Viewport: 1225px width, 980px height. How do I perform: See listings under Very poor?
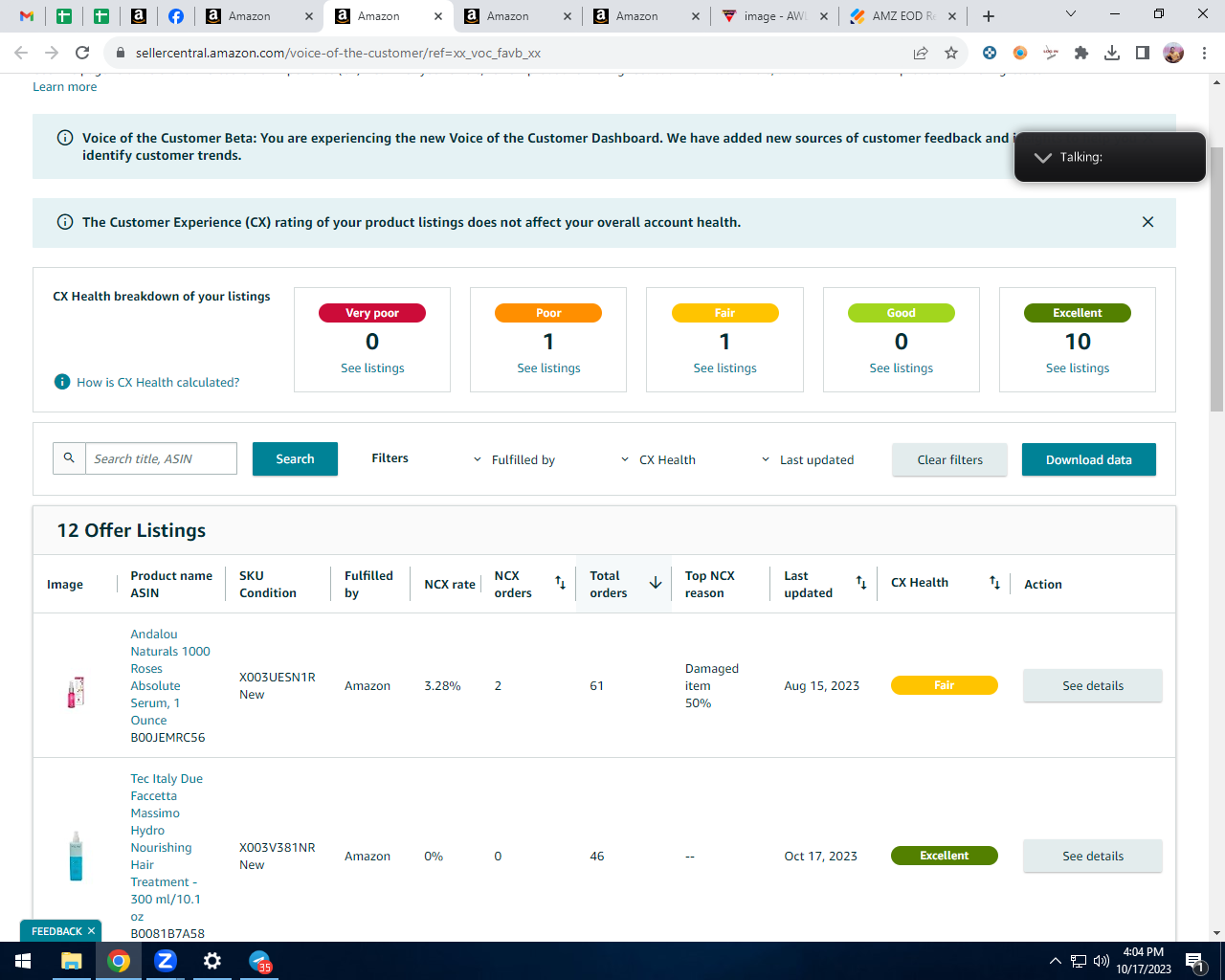tap(372, 367)
